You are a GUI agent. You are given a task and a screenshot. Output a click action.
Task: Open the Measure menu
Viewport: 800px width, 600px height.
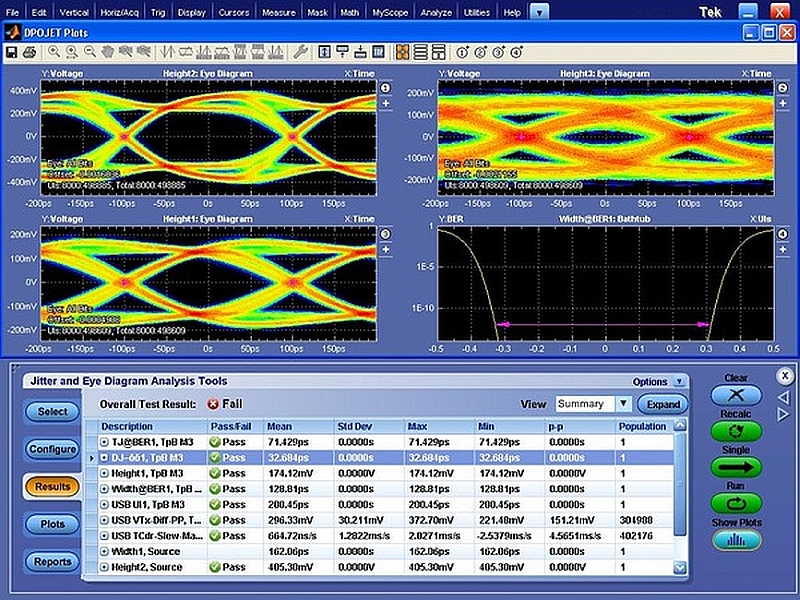279,12
